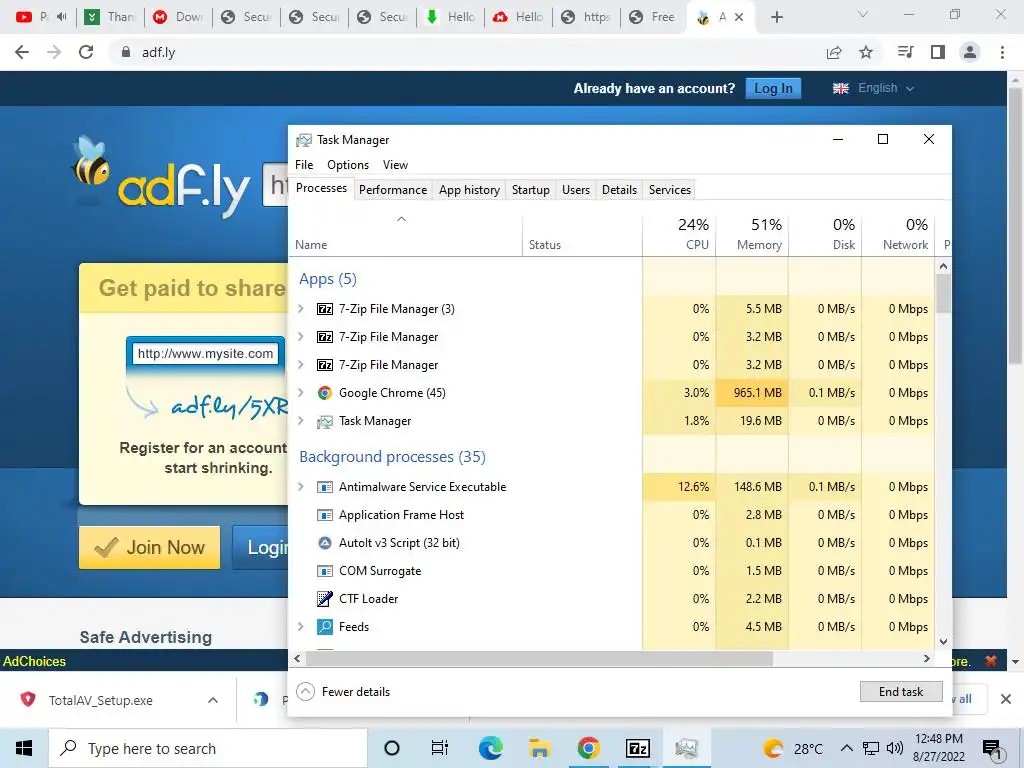Expand the Google Chrome (45) process group

click(x=301, y=392)
